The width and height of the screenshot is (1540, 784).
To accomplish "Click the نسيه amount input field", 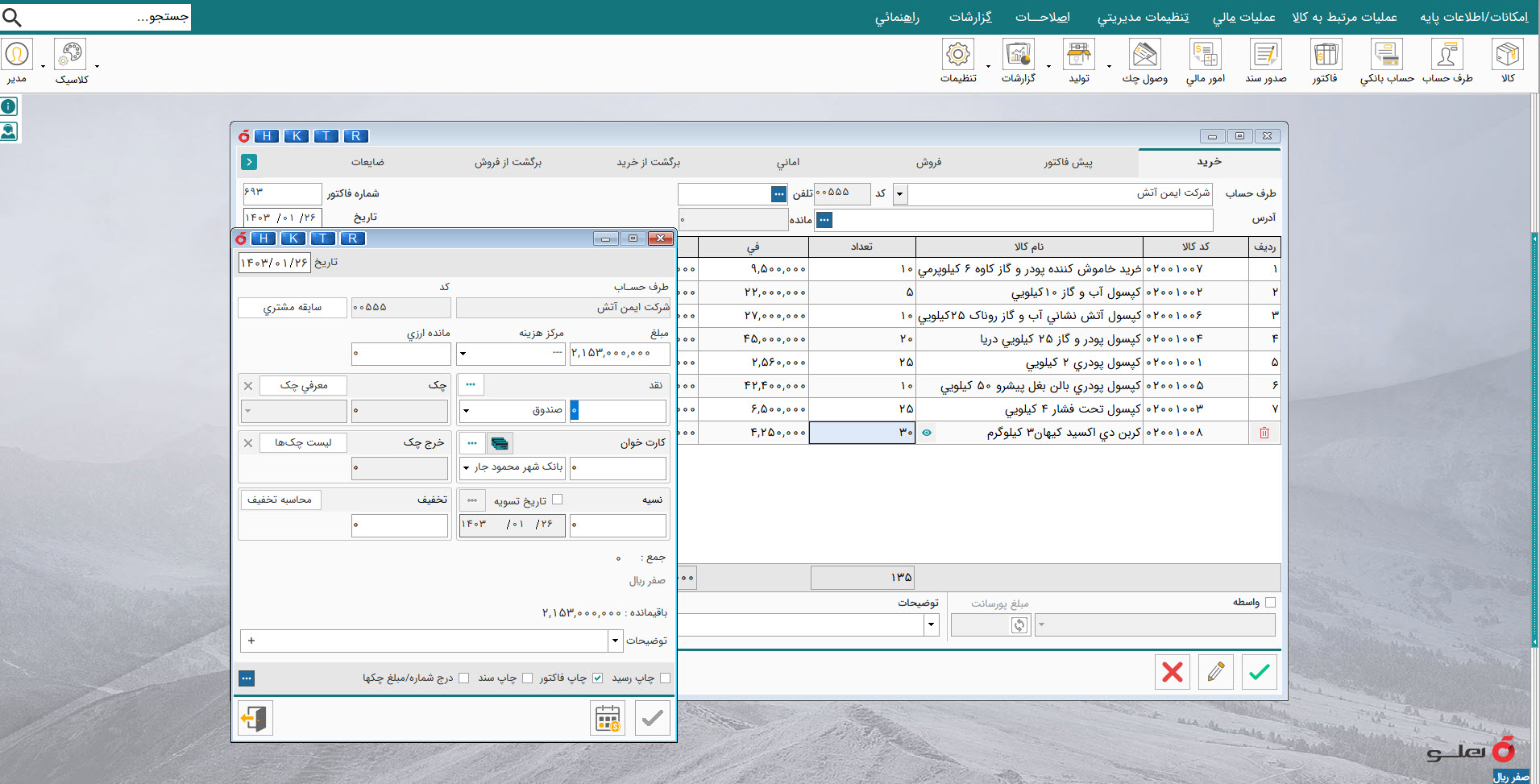I will tap(618, 525).
